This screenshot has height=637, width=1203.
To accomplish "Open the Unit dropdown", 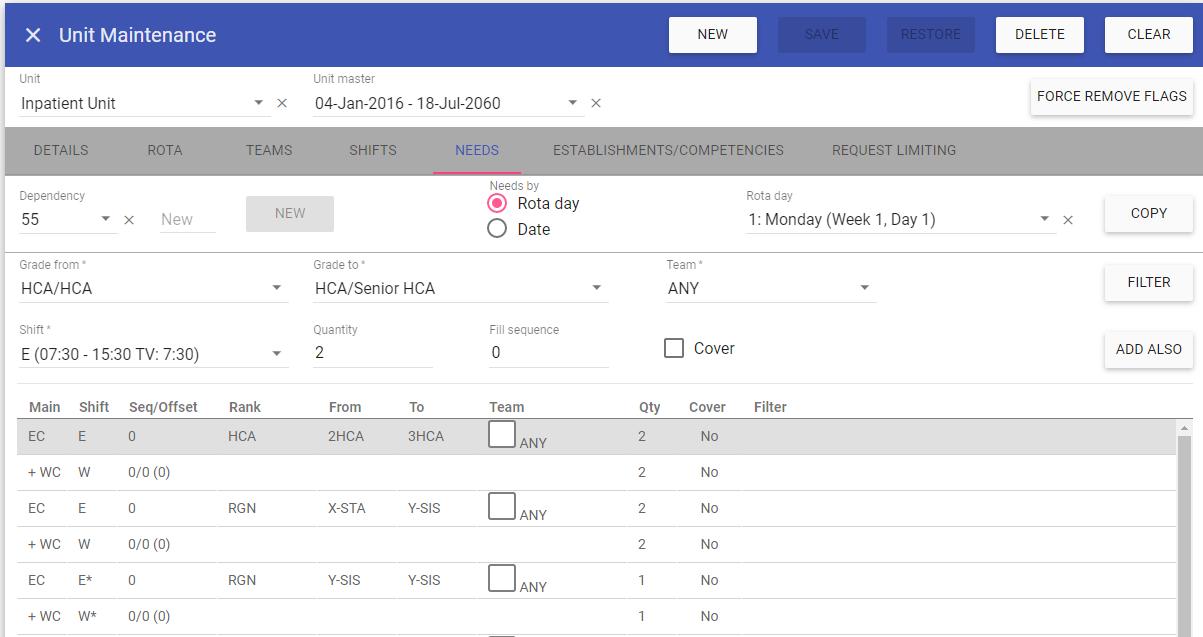I will tap(258, 103).
